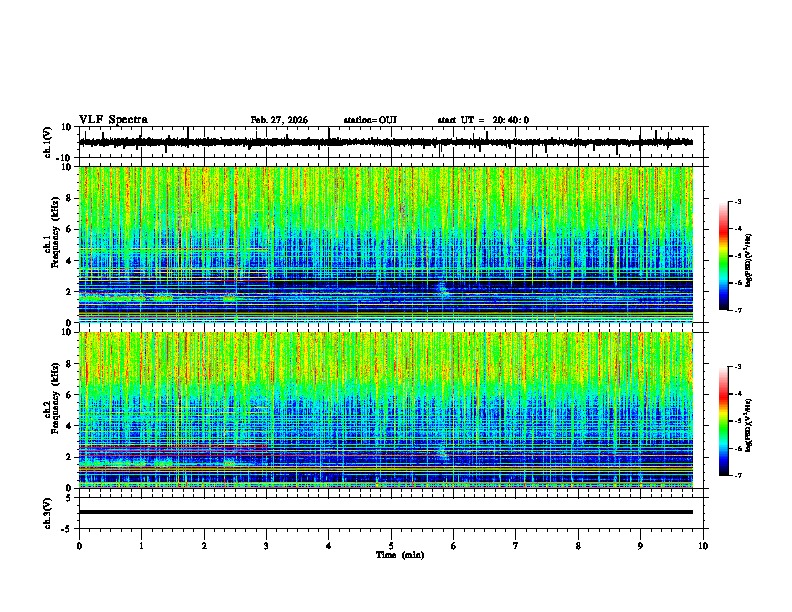Click the time axis tick label 3
Image resolution: width=792 pixels, height=612 pixels.
(x=266, y=546)
